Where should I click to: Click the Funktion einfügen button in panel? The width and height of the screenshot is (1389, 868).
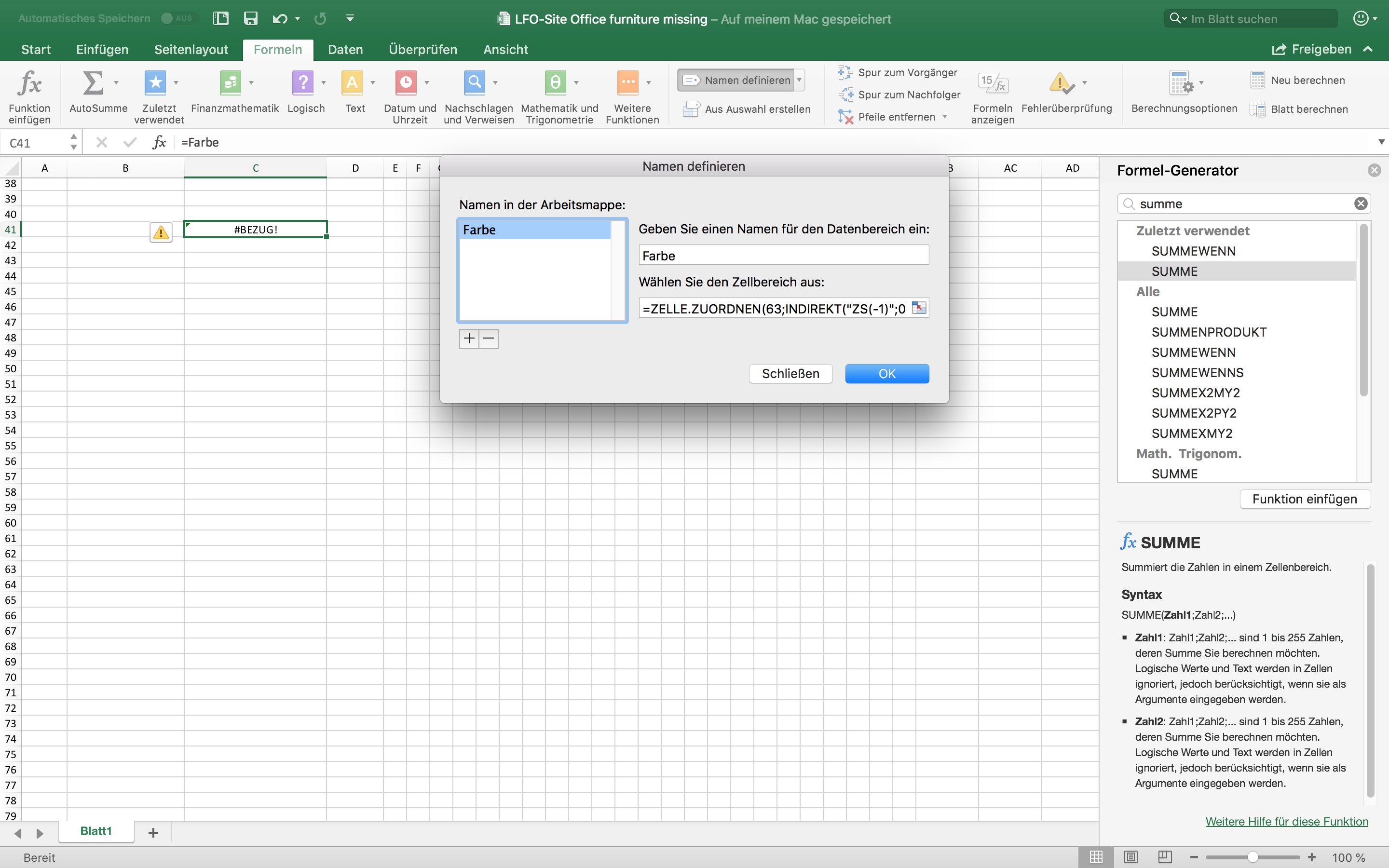[x=1305, y=499]
